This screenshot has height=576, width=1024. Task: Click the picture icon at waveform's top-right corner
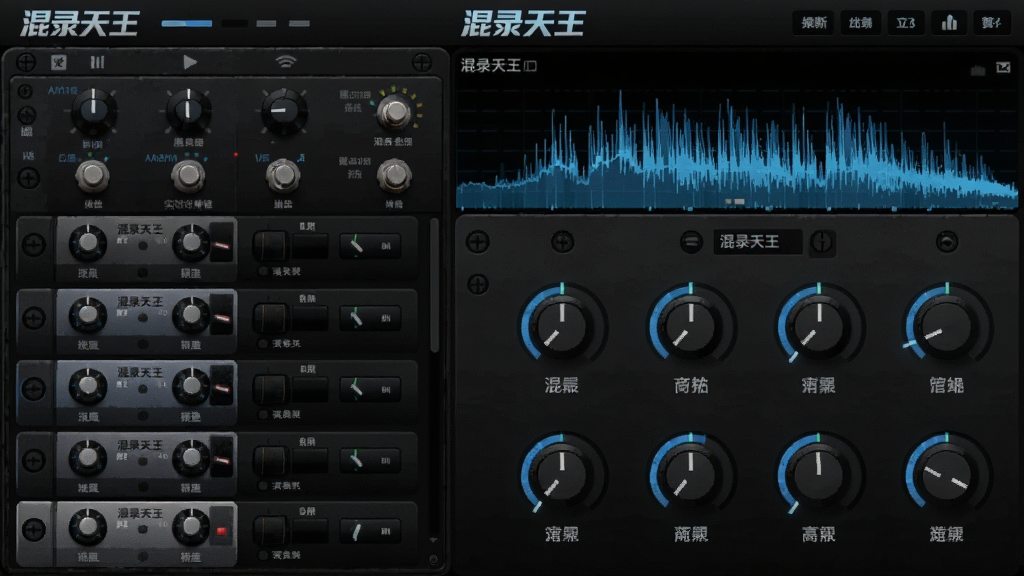[x=1004, y=67]
